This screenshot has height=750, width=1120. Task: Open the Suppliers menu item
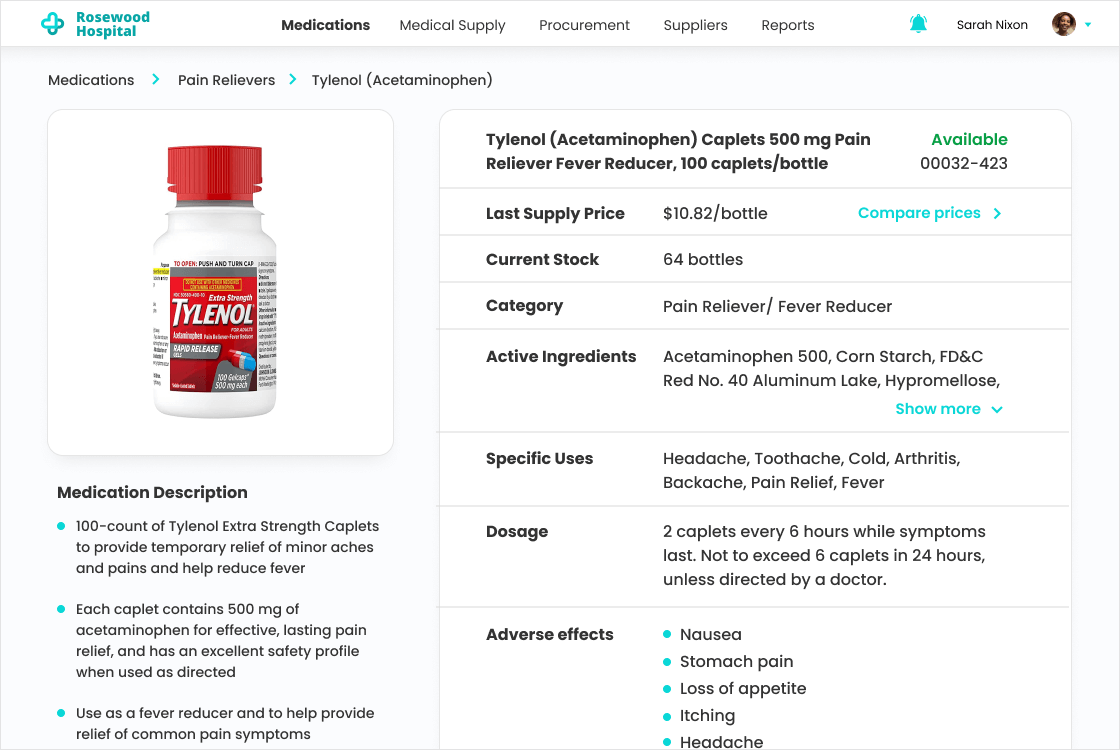695,25
